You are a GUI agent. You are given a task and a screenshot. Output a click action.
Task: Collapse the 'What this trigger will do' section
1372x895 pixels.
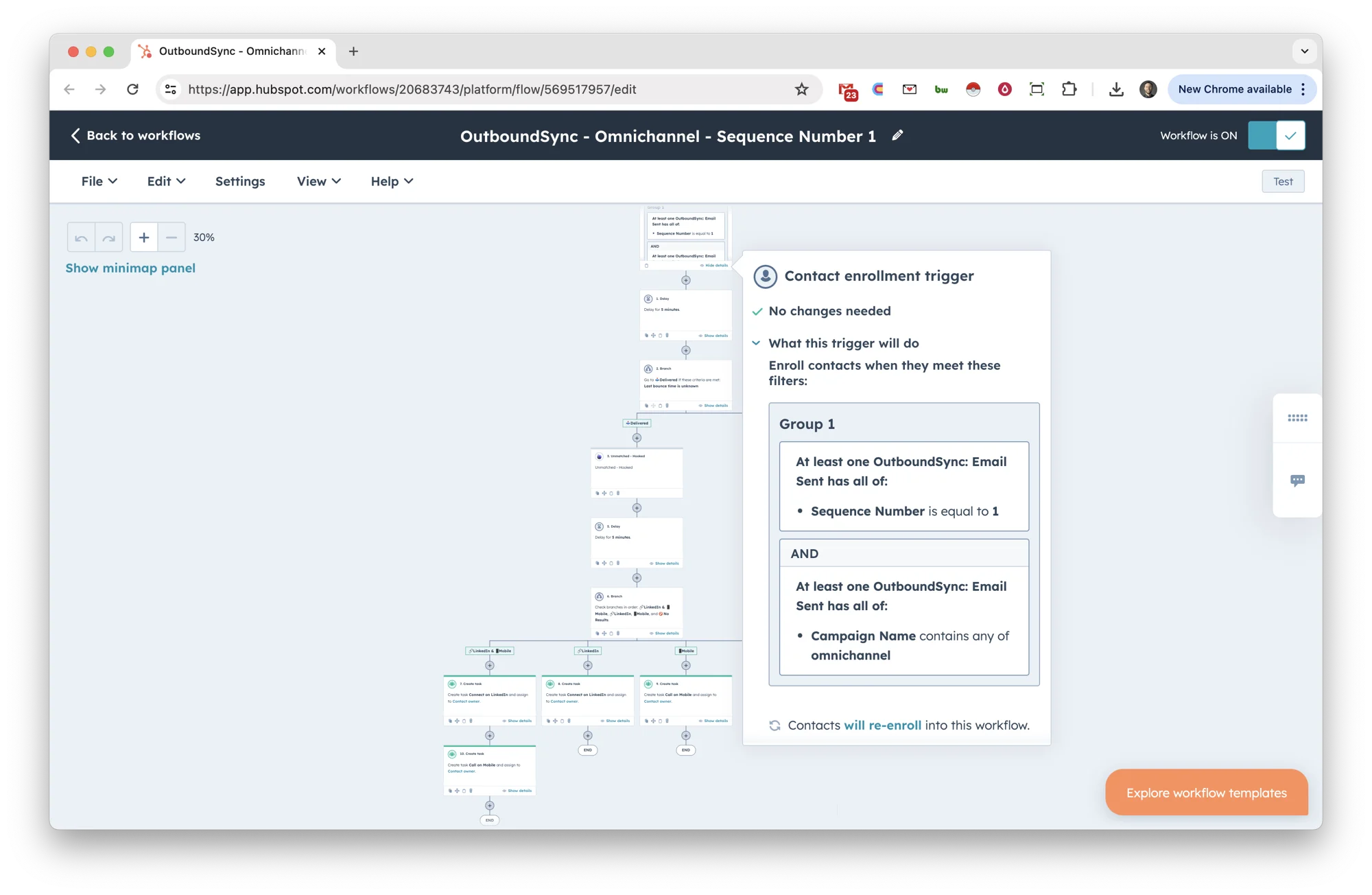tap(757, 343)
